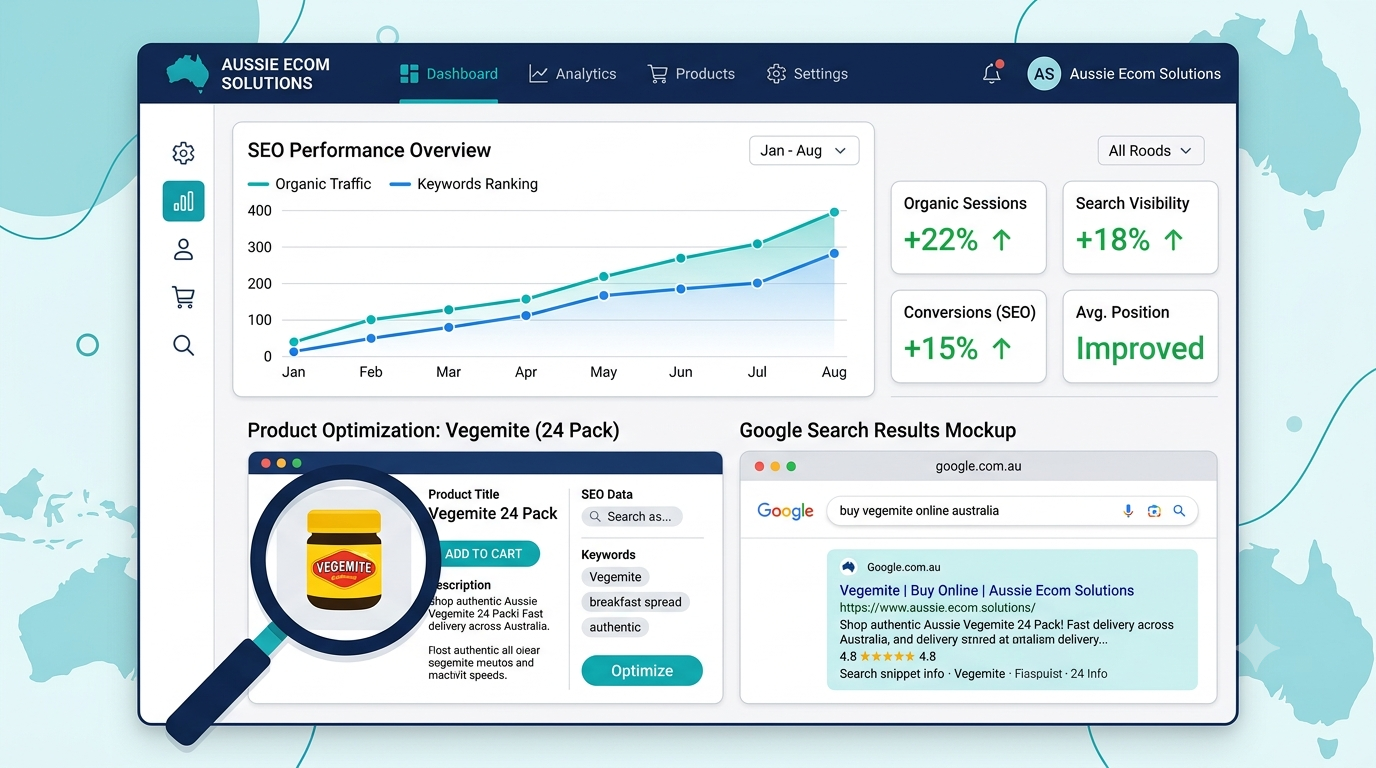The height and width of the screenshot is (768, 1376).
Task: Click the red dot in google.com.au window
Action: pos(759,466)
